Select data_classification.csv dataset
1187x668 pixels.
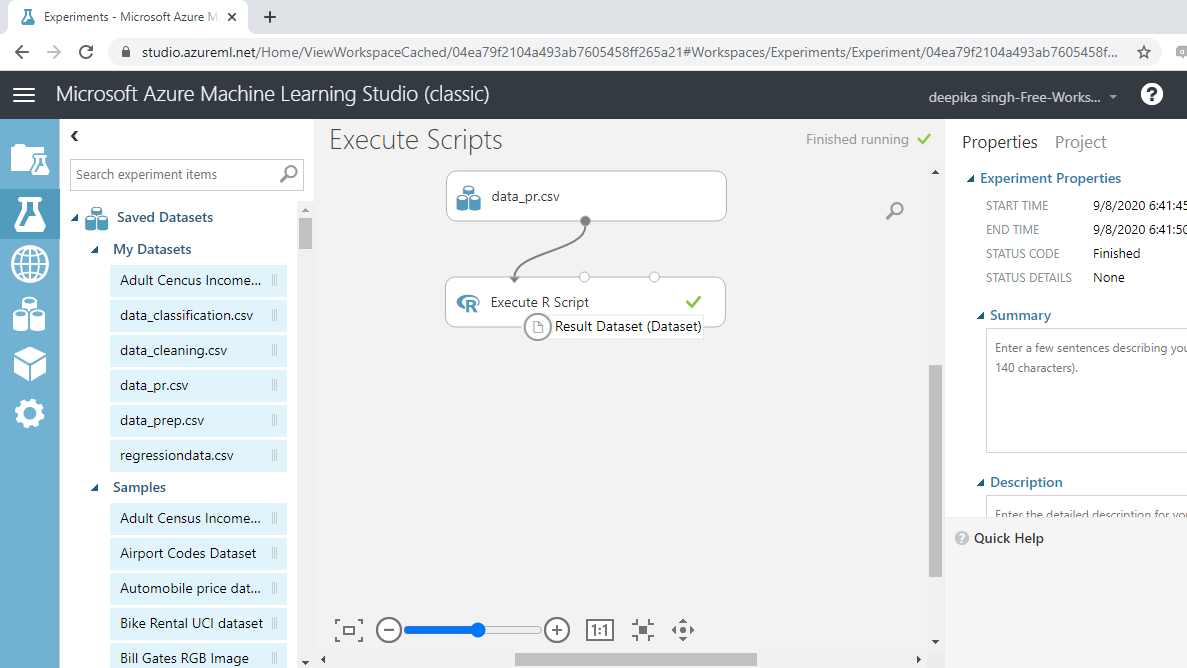pos(198,315)
